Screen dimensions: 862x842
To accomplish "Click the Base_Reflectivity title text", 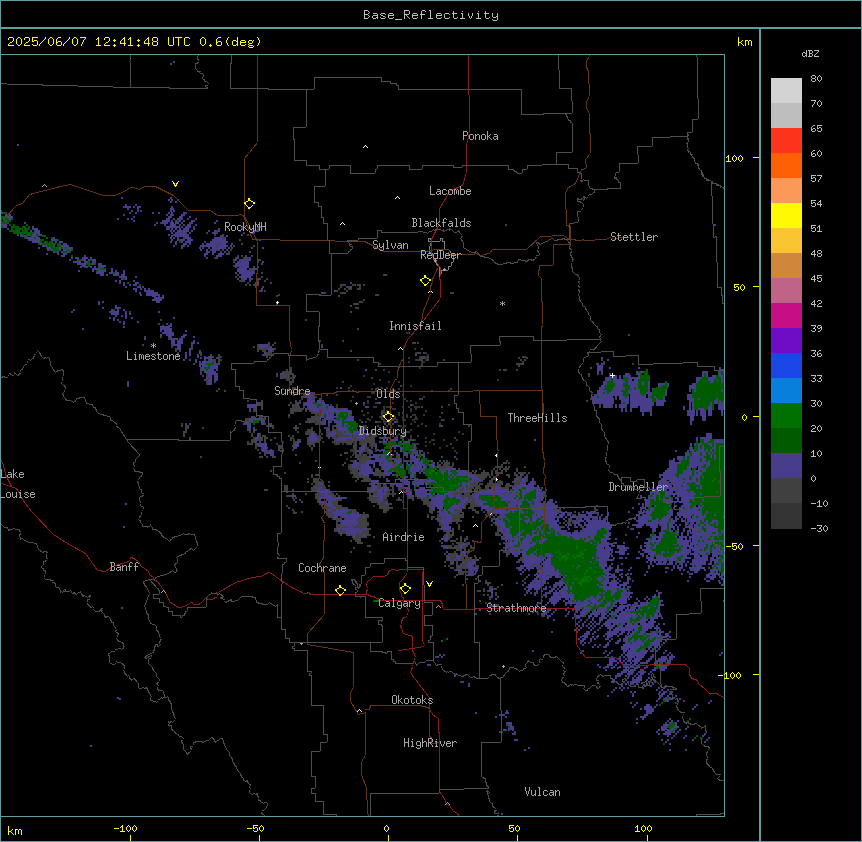I will 431,15.
